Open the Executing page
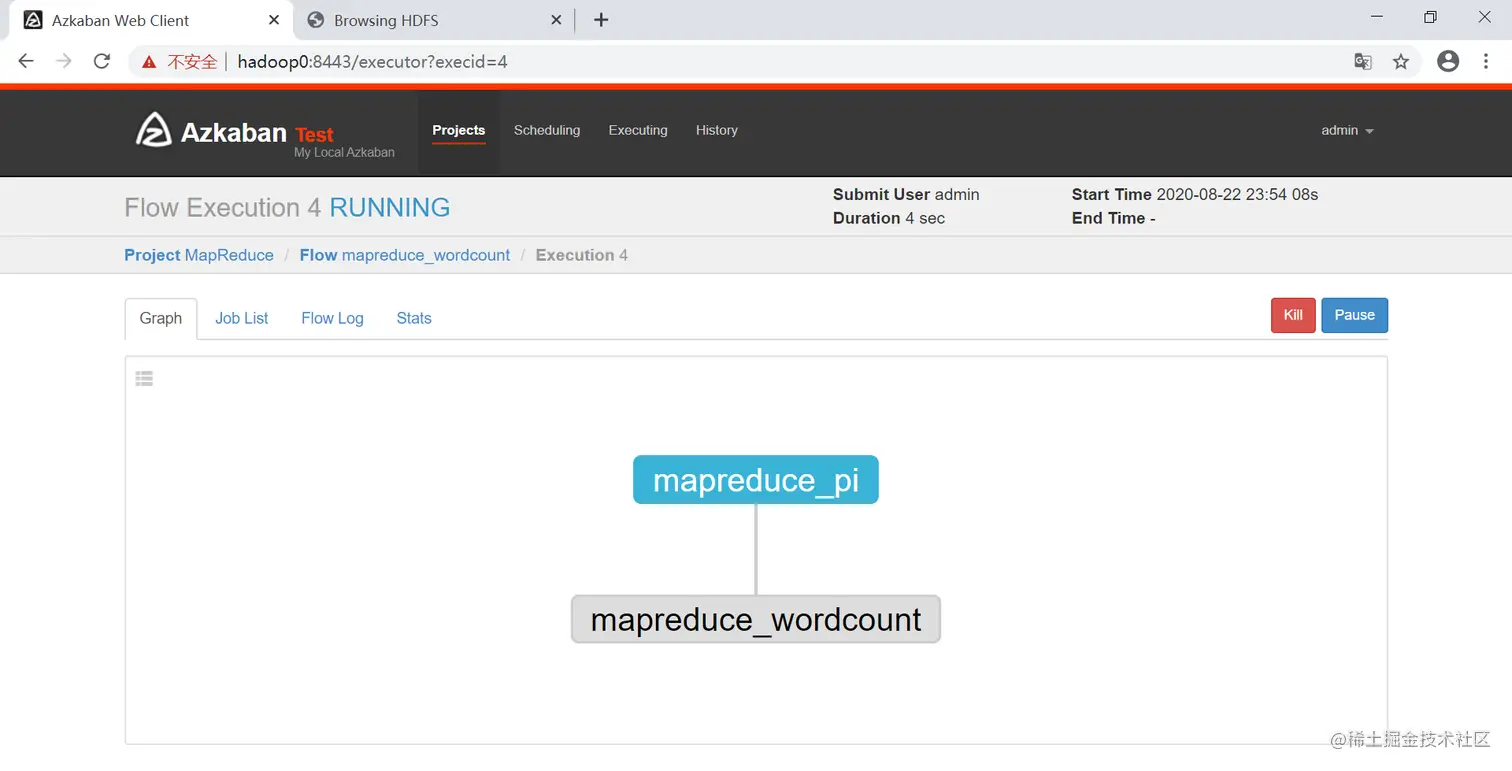This screenshot has height=771, width=1512. point(638,130)
